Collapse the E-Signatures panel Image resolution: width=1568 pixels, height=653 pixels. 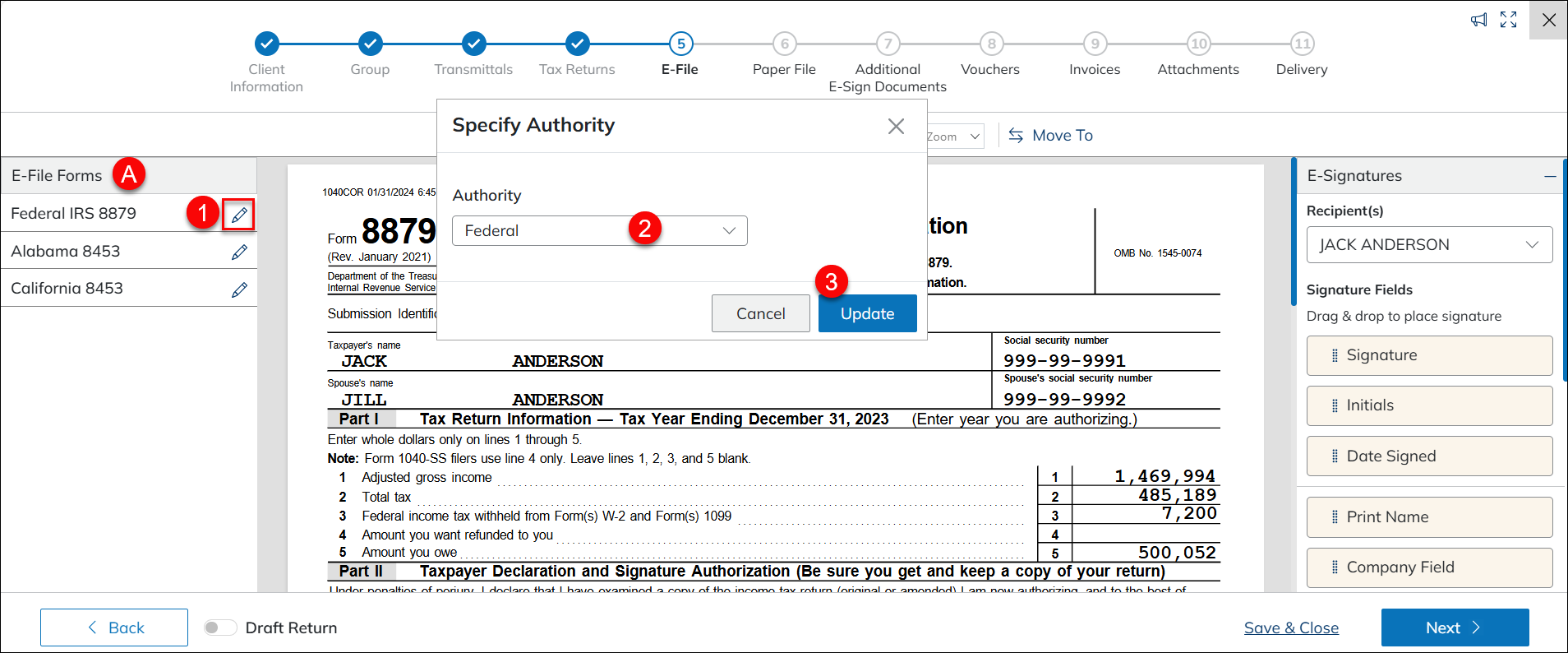pyautogui.click(x=1549, y=176)
